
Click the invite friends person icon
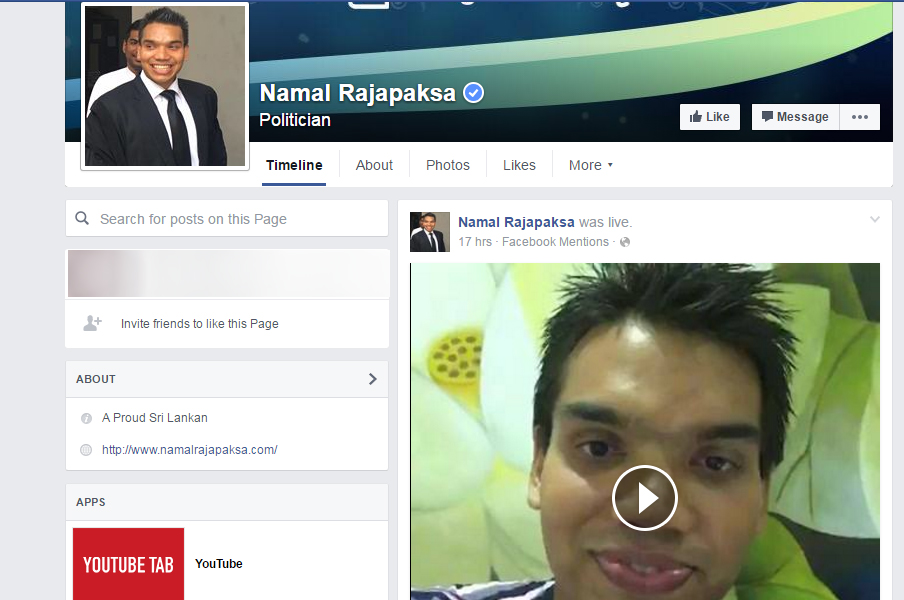(x=92, y=323)
